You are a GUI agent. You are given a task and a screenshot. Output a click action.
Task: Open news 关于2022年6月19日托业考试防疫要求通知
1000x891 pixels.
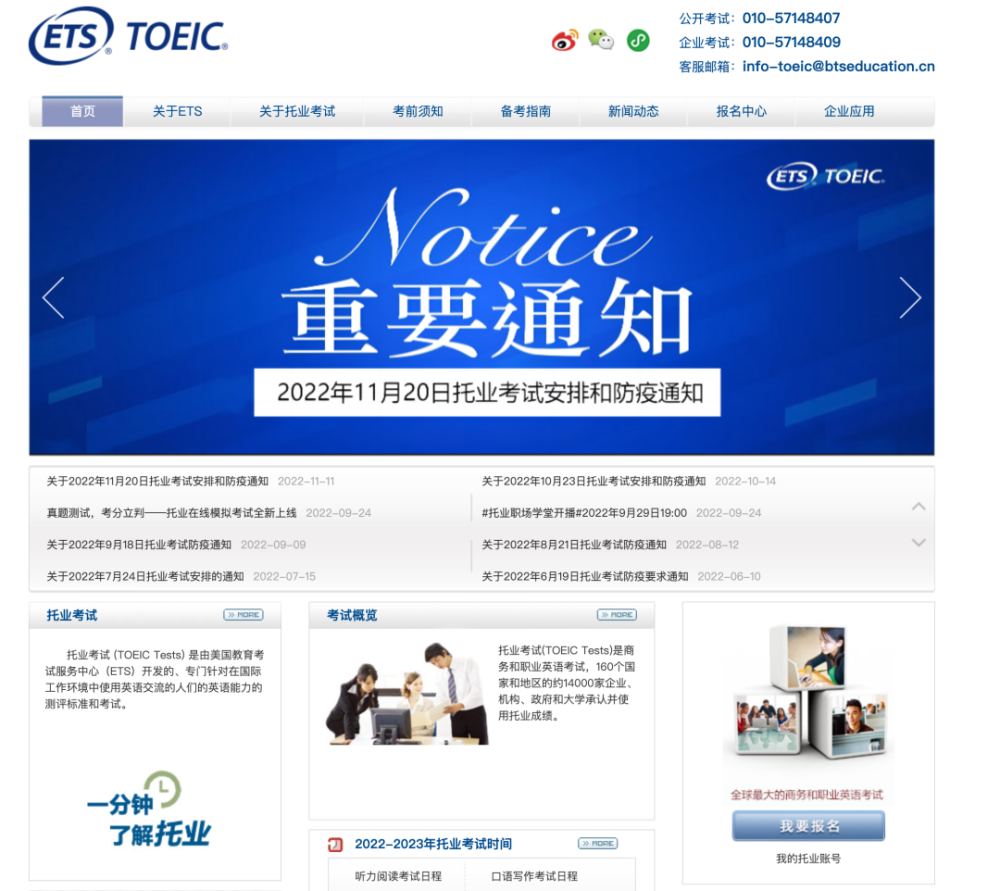click(585, 577)
